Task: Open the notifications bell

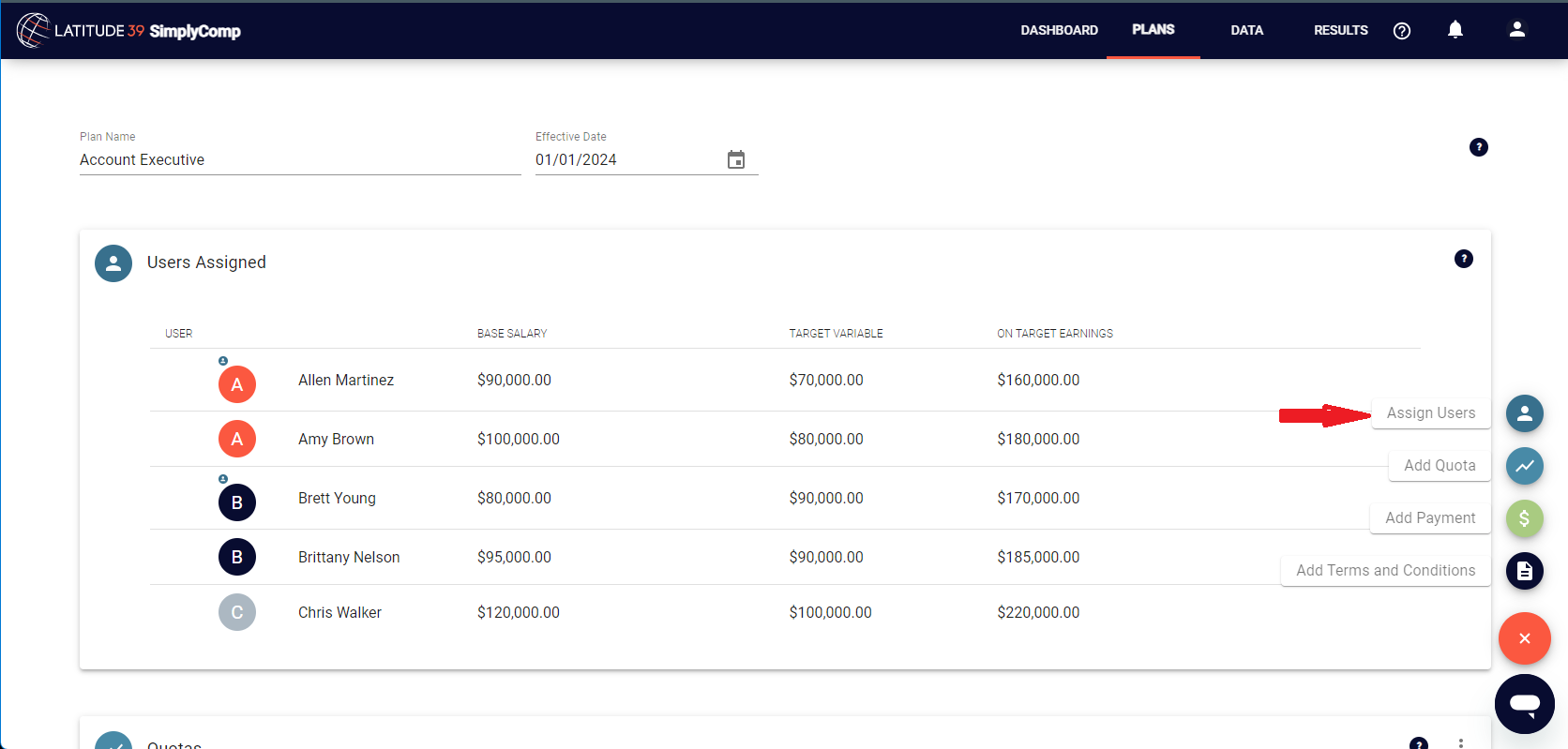Action: click(1455, 30)
